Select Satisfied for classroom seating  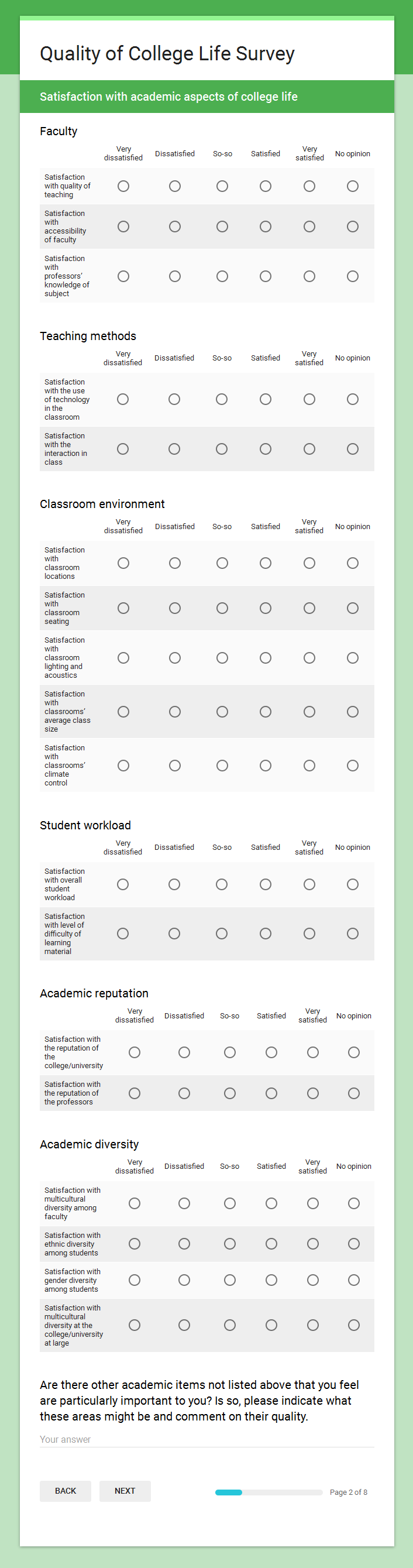point(265,608)
